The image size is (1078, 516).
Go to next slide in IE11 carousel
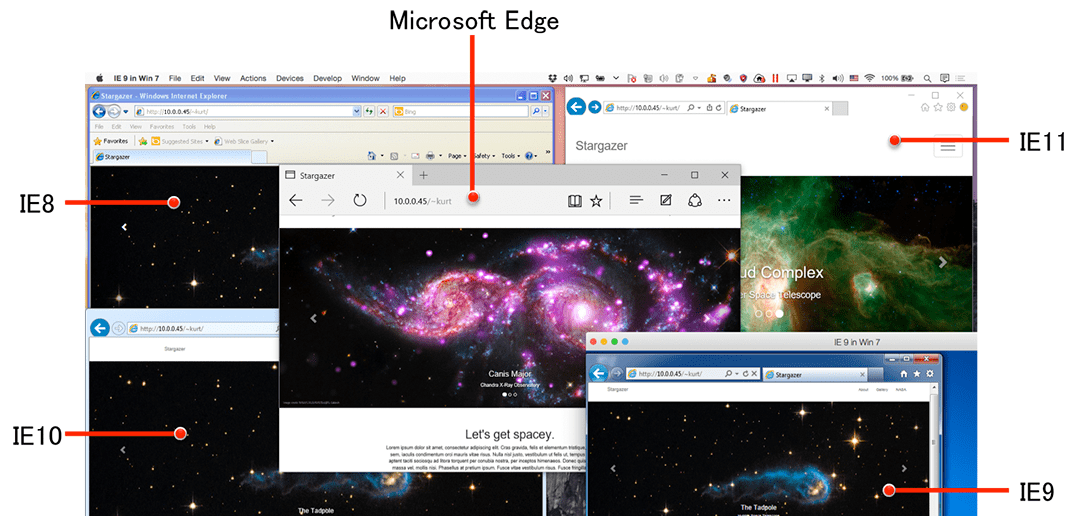point(943,262)
